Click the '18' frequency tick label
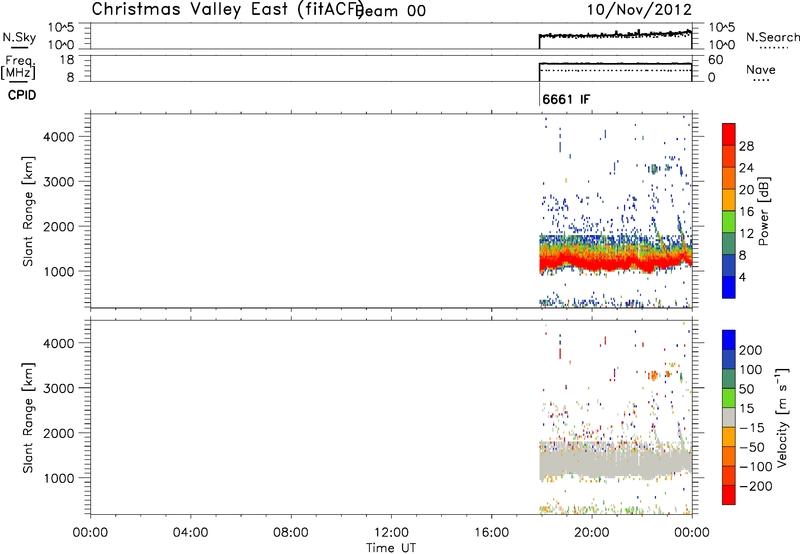800x554 pixels. click(66, 60)
